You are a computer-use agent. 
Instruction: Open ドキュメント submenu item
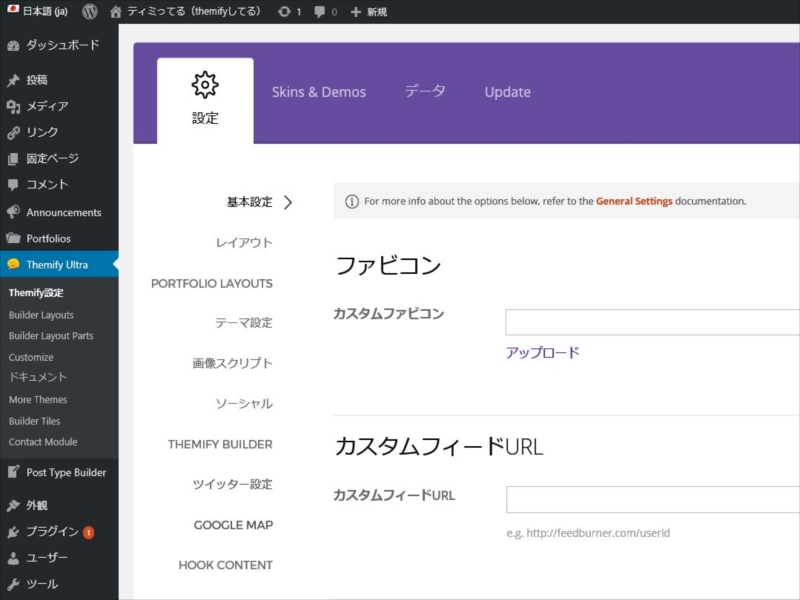click(38, 378)
